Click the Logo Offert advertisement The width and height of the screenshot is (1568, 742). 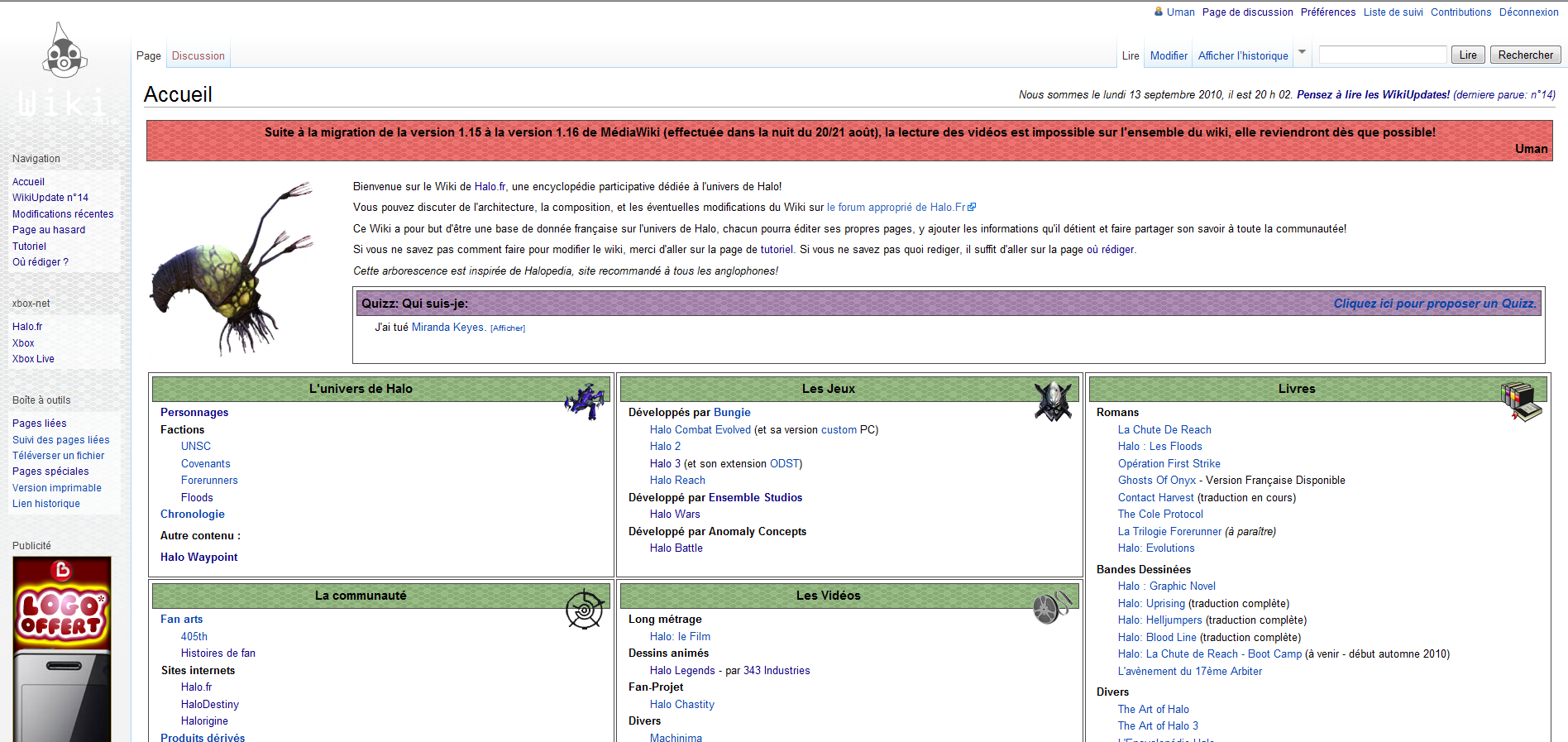62,649
